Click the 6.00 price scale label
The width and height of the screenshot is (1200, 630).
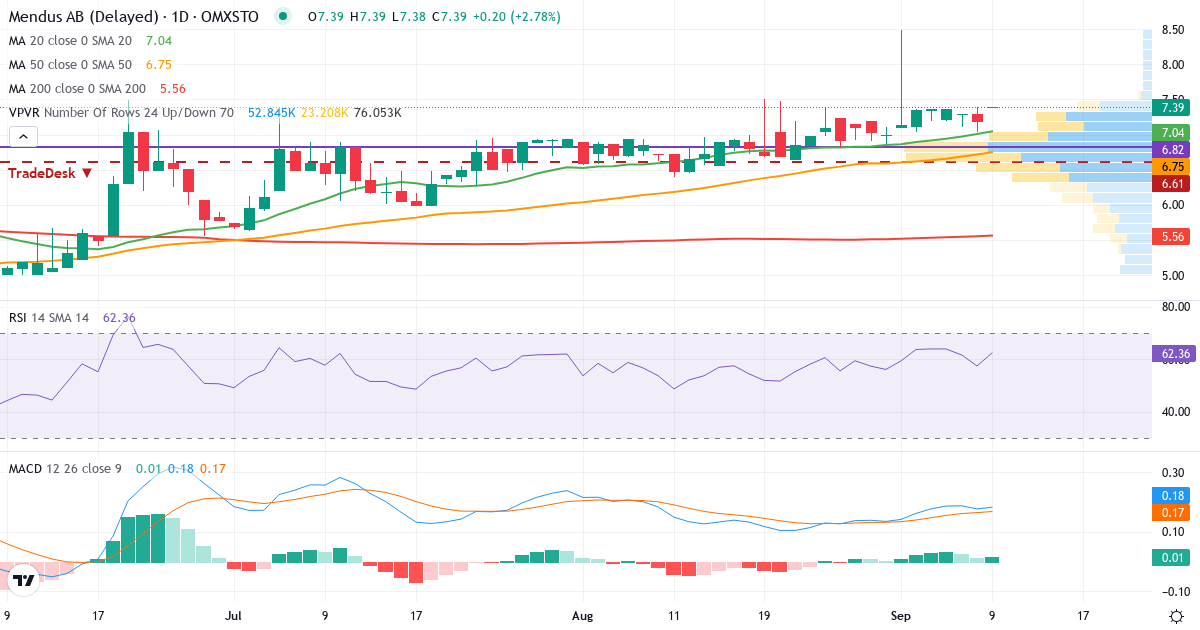point(1173,205)
